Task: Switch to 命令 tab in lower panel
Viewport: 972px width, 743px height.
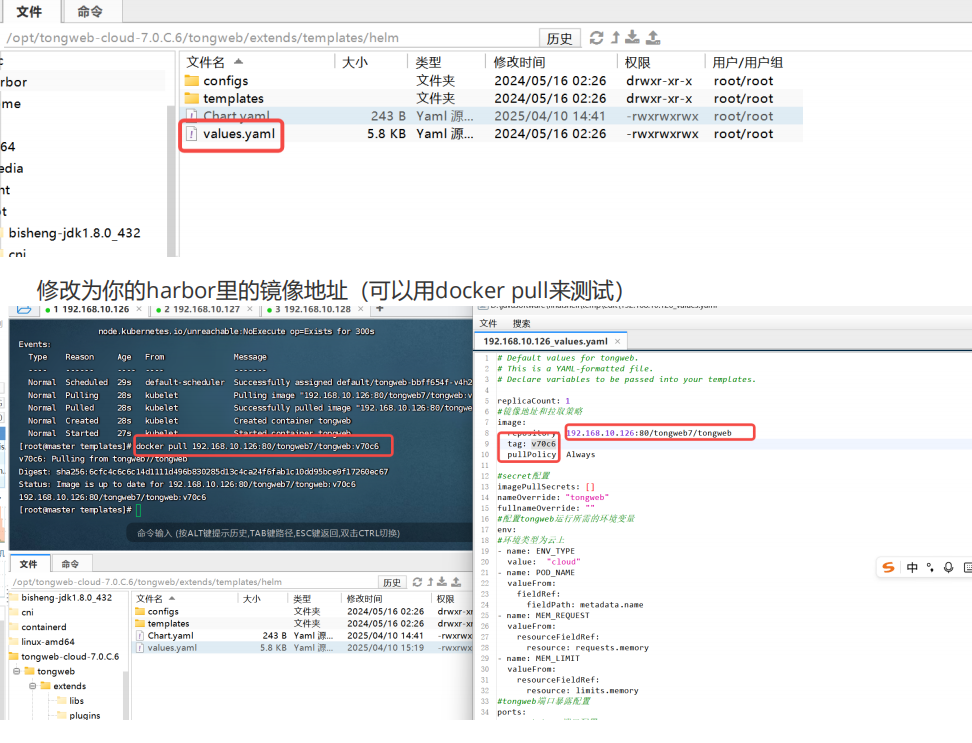Action: (x=70, y=564)
